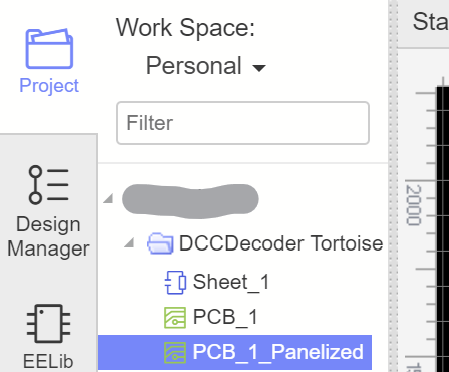Click the PCB_1_Panelized board icon
The width and height of the screenshot is (449, 372).
click(175, 353)
